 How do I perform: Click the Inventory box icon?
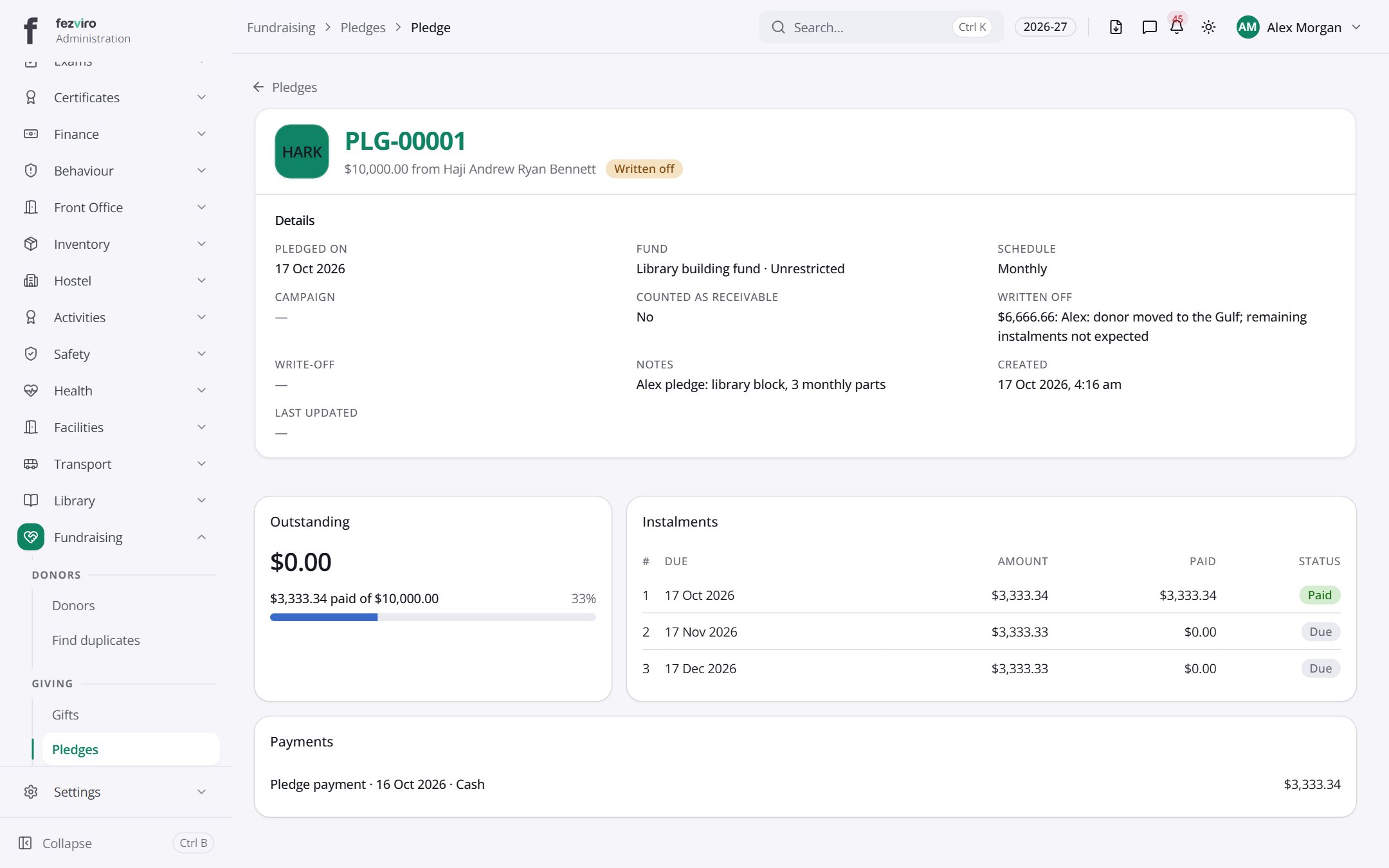pos(31,244)
